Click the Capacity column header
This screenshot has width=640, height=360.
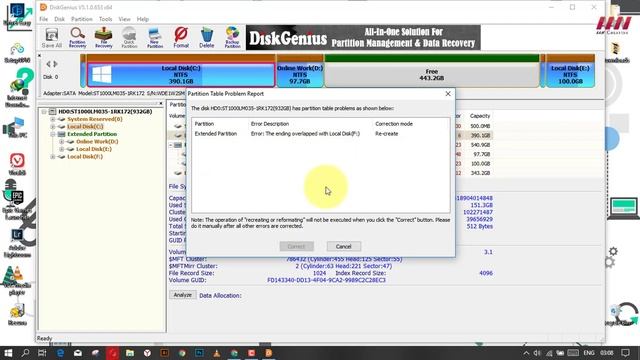[x=480, y=116]
